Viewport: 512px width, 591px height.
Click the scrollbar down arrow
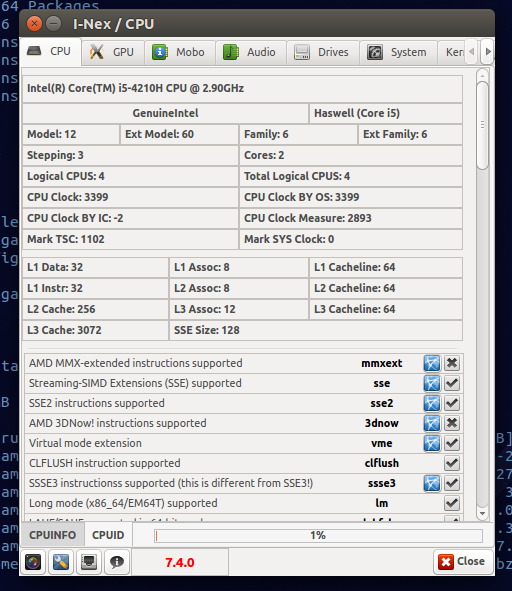tap(482, 513)
